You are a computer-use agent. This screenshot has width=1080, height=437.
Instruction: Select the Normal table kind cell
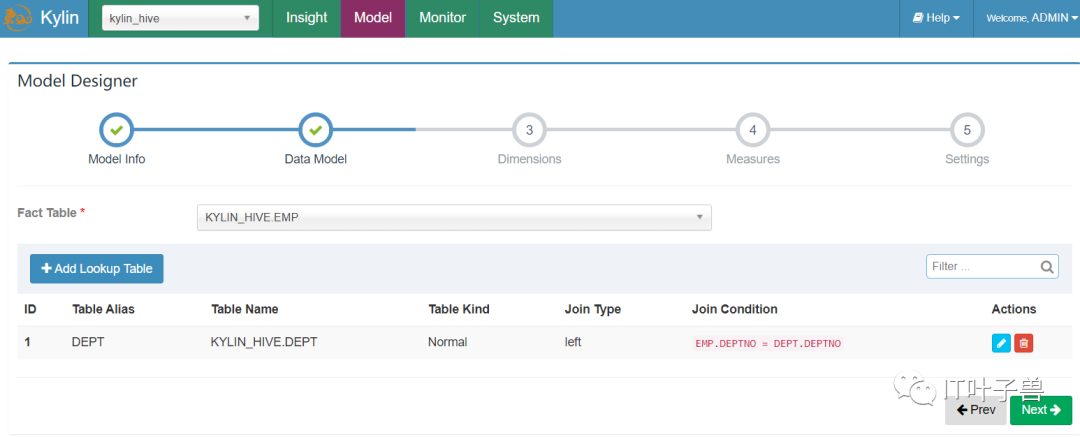pos(447,343)
